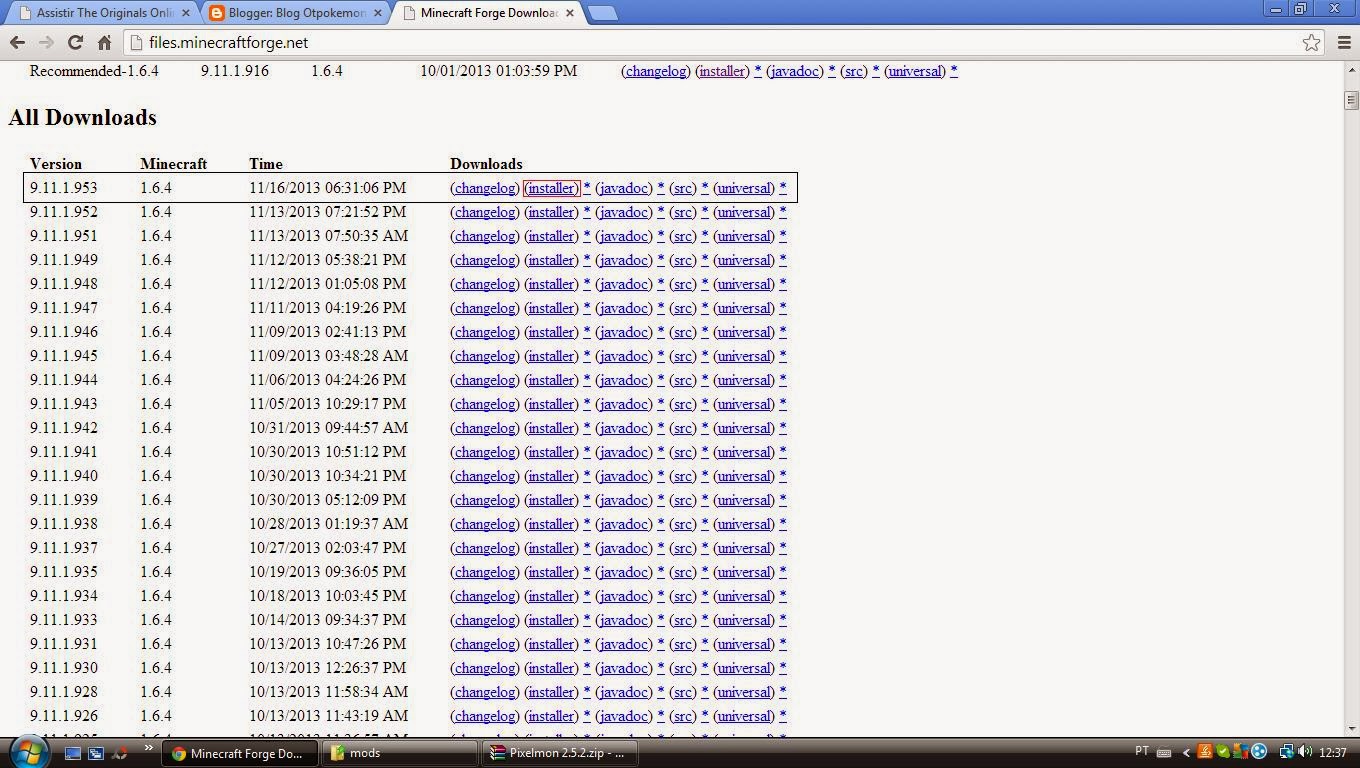Viewport: 1360px width, 768px height.
Task: Click installer link for 9.11.1.926
Action: [551, 716]
